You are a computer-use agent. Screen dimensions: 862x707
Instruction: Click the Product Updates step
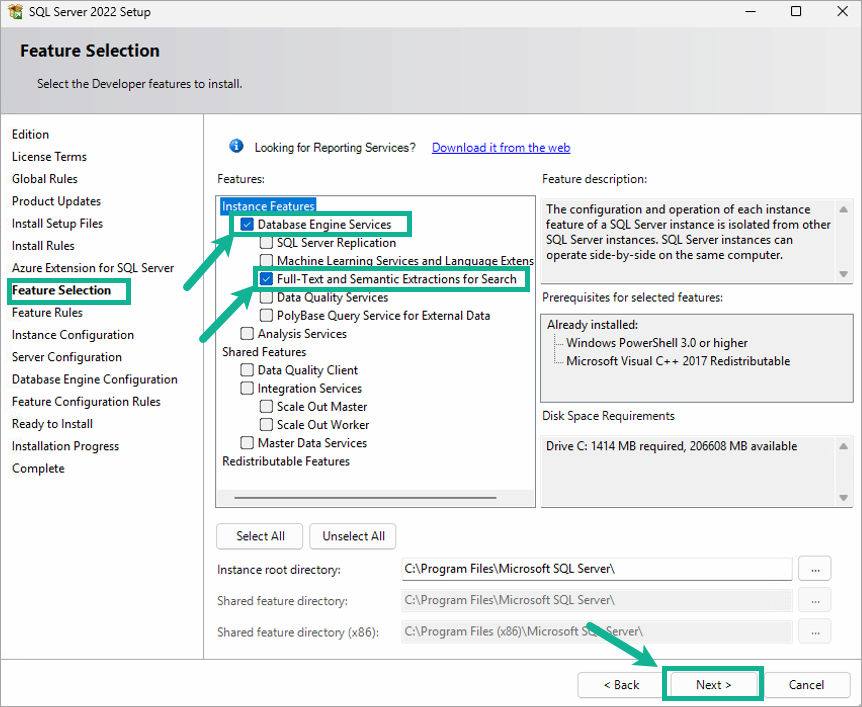coord(56,201)
